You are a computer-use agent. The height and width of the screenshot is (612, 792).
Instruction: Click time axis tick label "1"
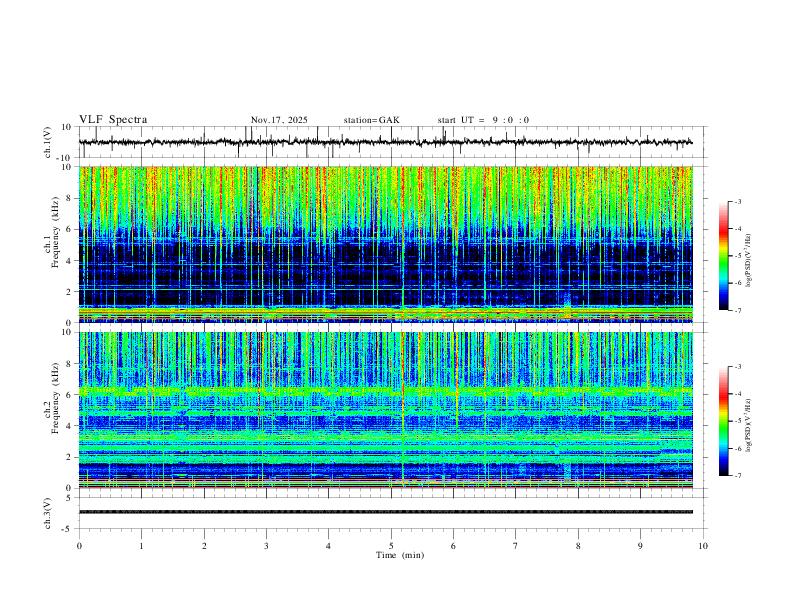click(x=141, y=546)
